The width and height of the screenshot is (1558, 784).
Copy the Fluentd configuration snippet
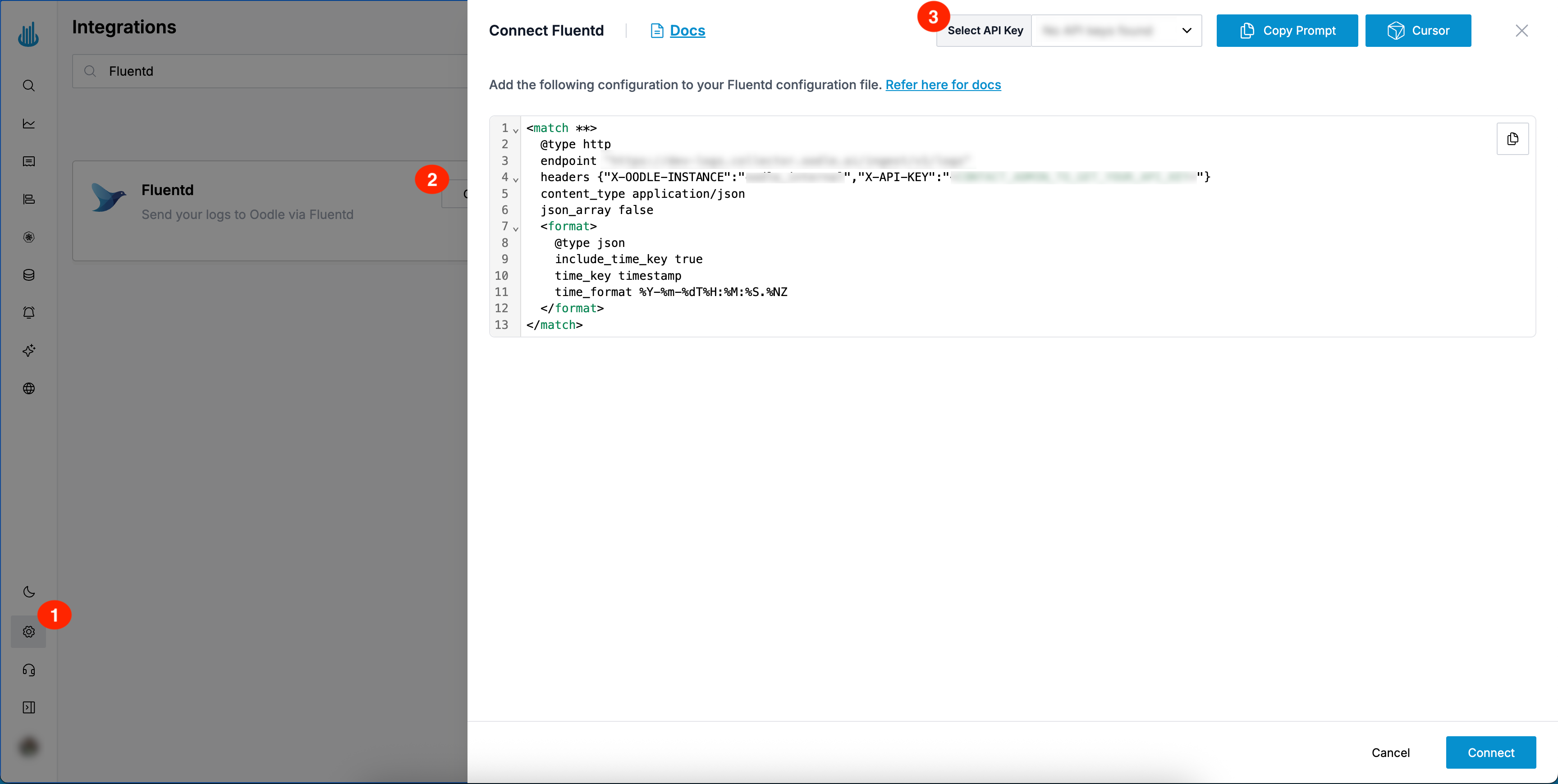tap(1512, 138)
